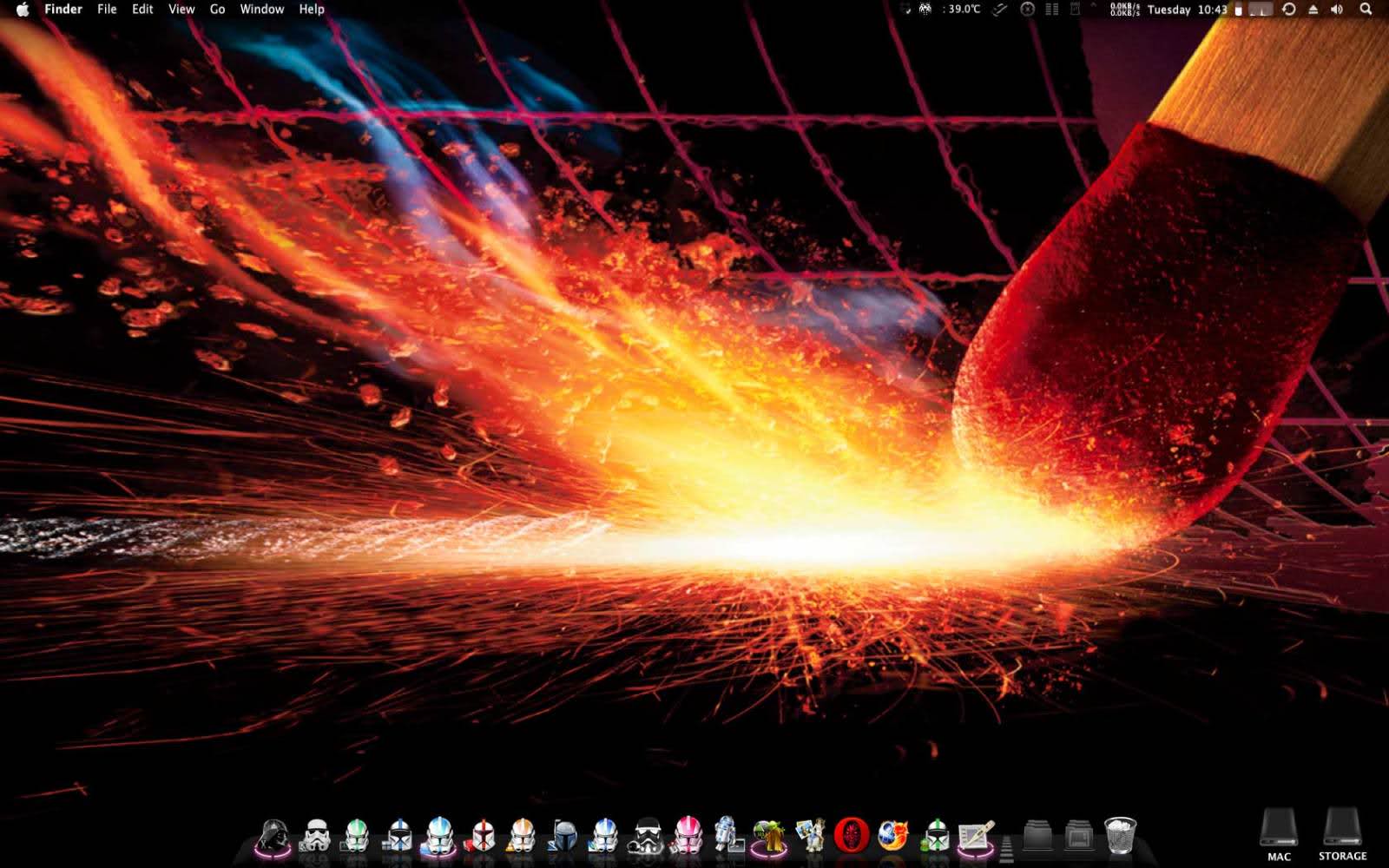Launch Firefox from the dock
1389x868 pixels.
coord(892,836)
